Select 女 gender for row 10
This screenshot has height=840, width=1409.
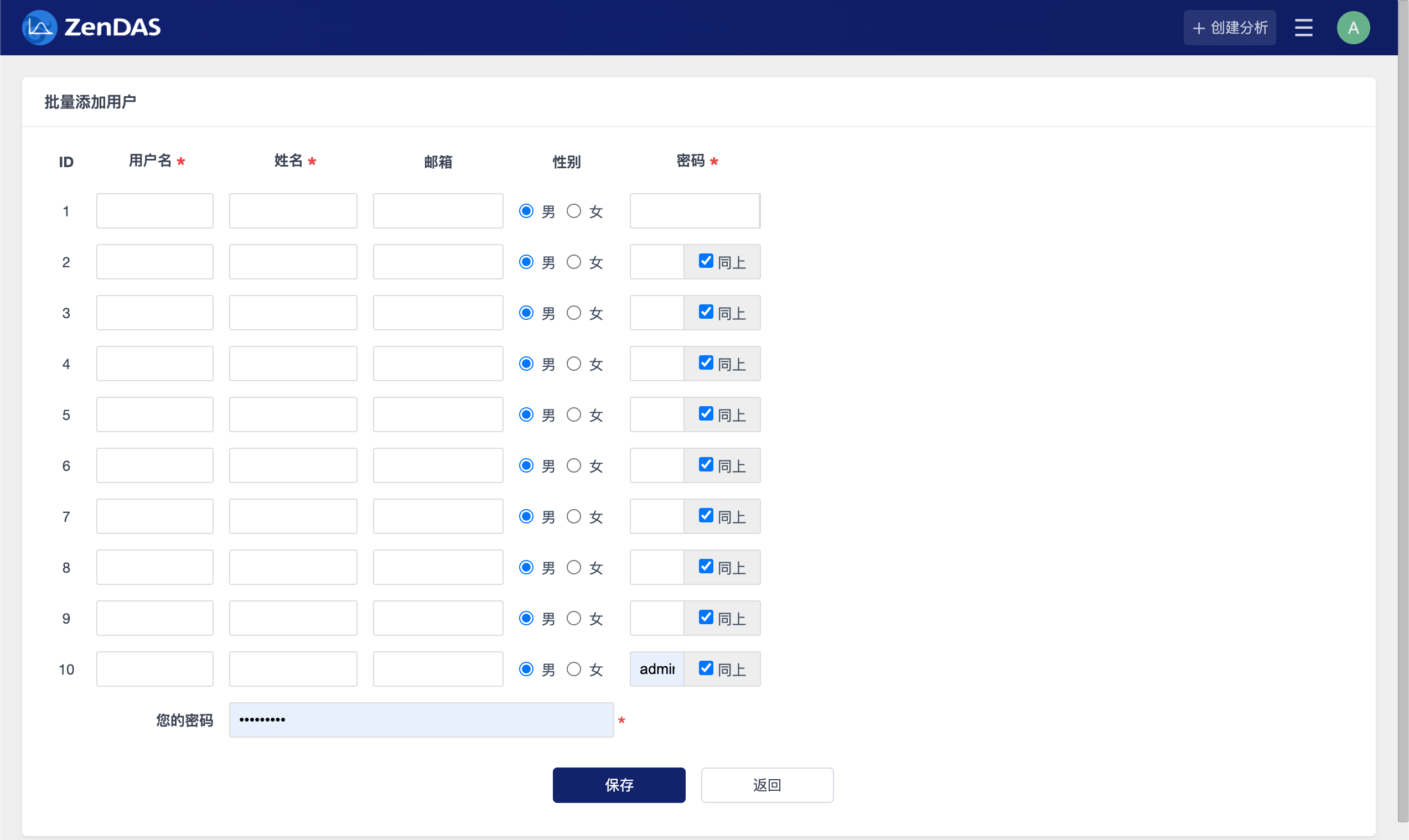pyautogui.click(x=574, y=669)
